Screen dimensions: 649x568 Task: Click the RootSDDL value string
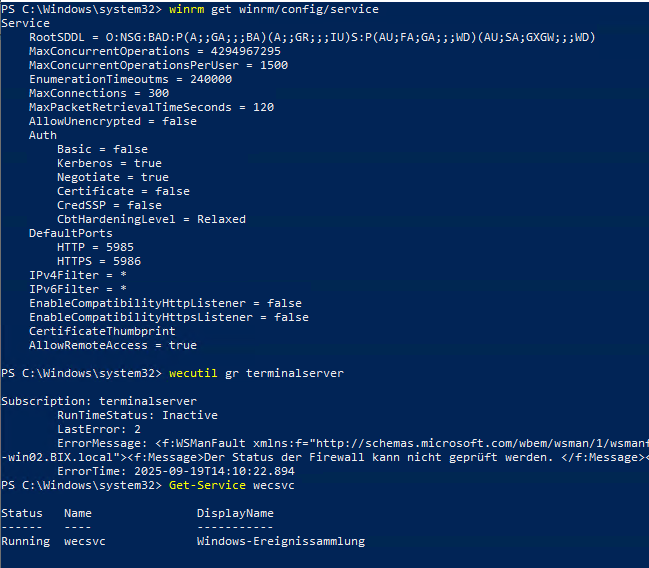pyautogui.click(x=350, y=37)
